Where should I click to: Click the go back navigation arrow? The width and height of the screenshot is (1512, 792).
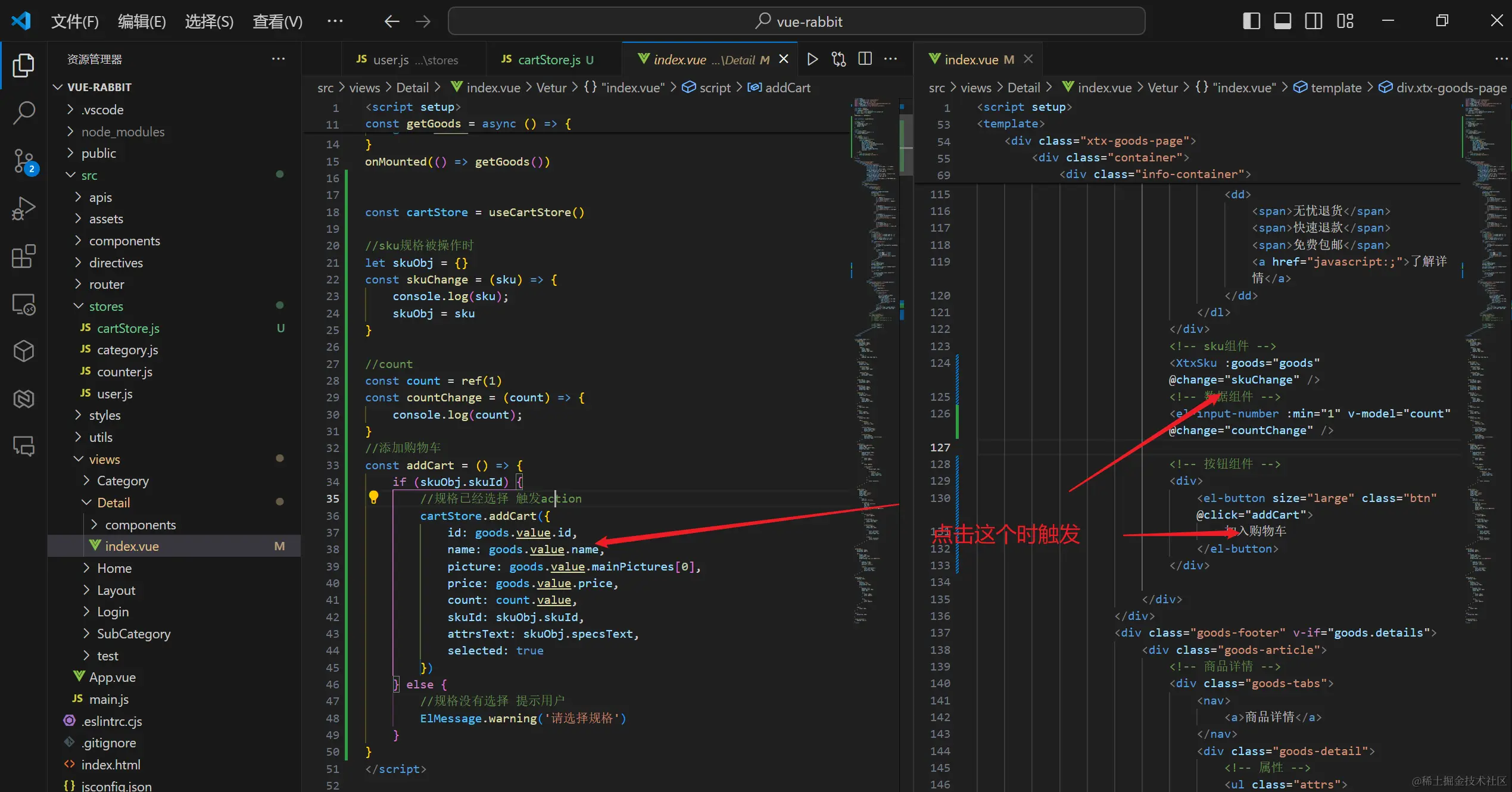[x=391, y=21]
